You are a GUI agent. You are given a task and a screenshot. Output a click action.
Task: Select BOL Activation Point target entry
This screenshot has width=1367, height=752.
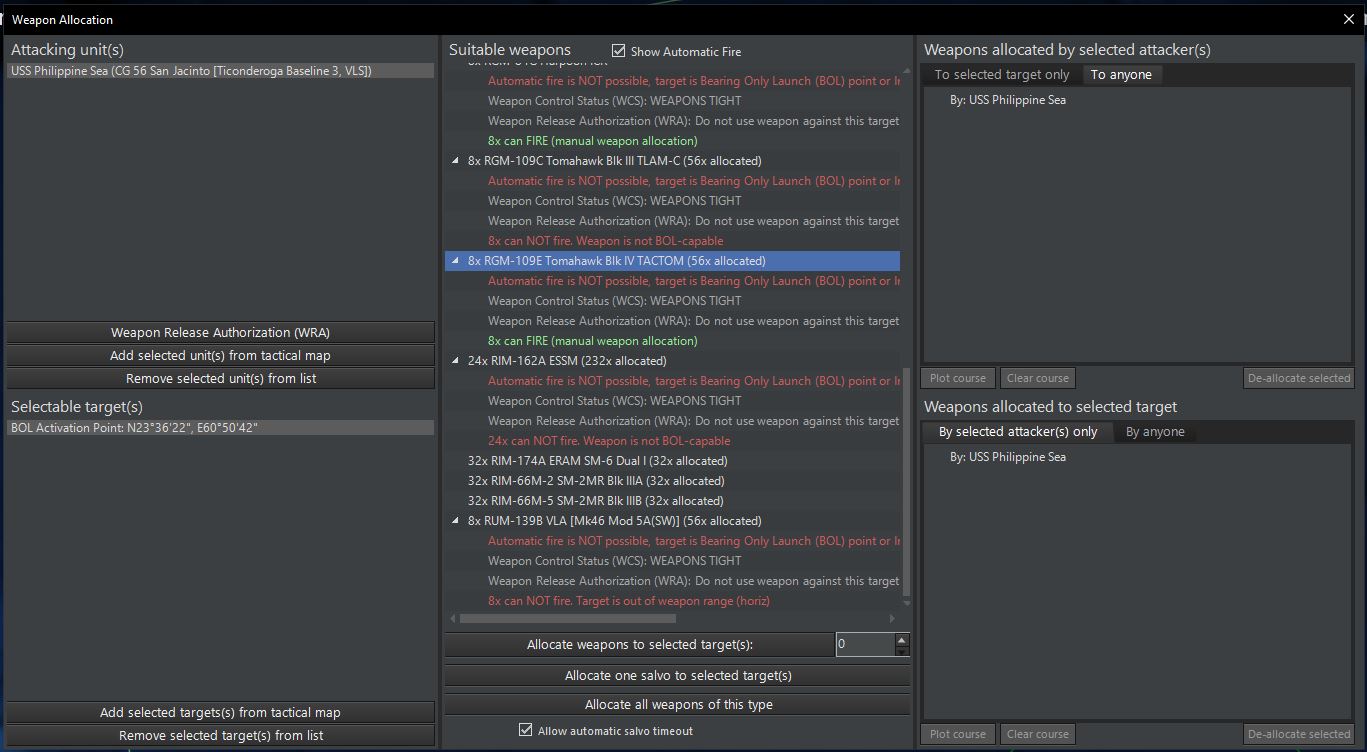coord(220,428)
